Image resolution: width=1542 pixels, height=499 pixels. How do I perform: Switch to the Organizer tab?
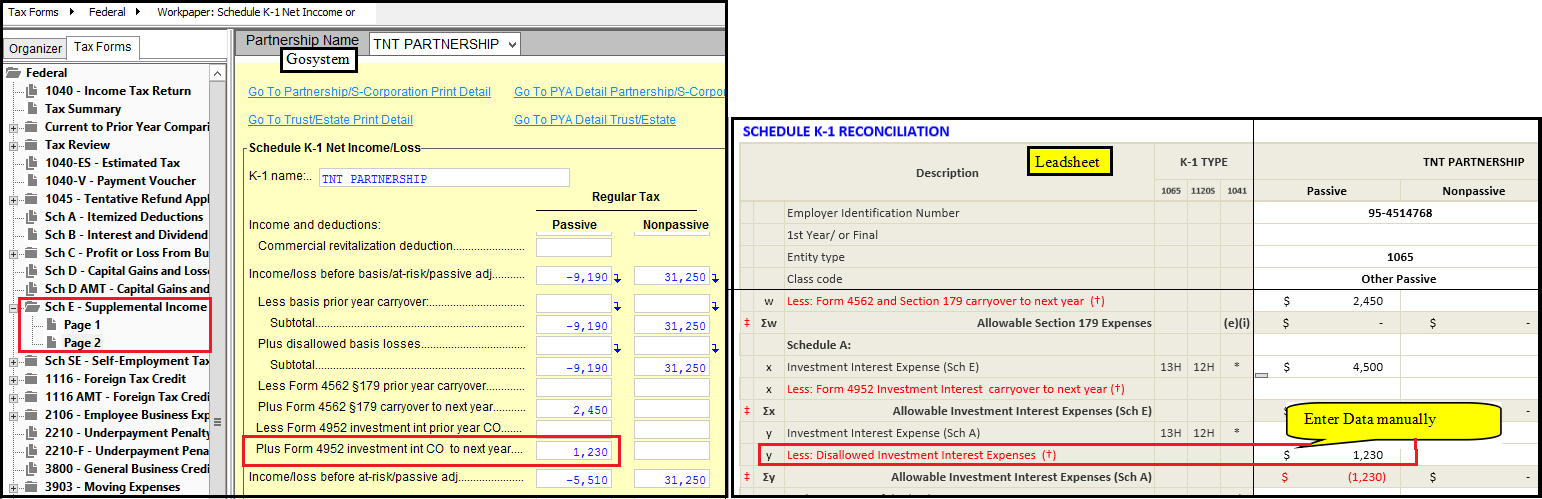35,48
